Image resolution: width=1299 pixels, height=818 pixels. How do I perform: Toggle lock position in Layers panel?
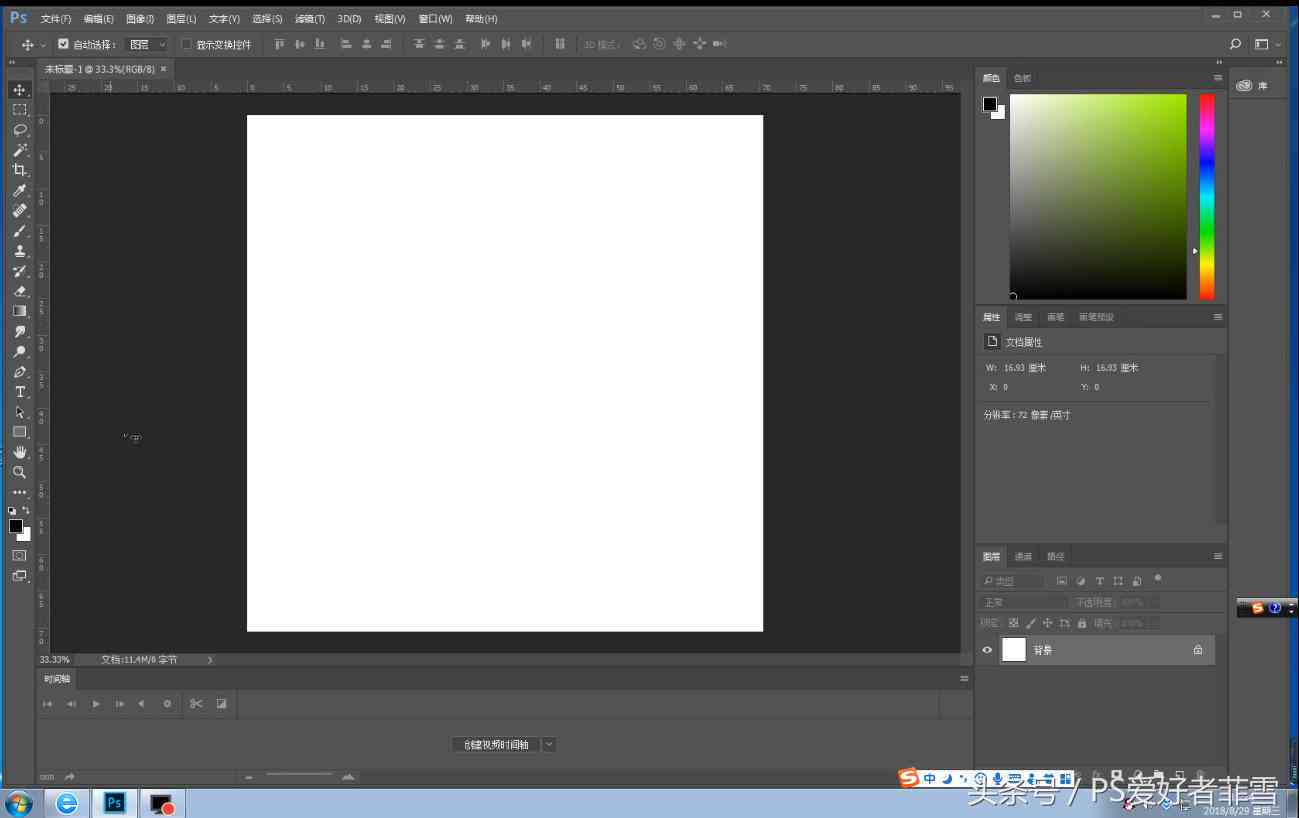[1047, 623]
